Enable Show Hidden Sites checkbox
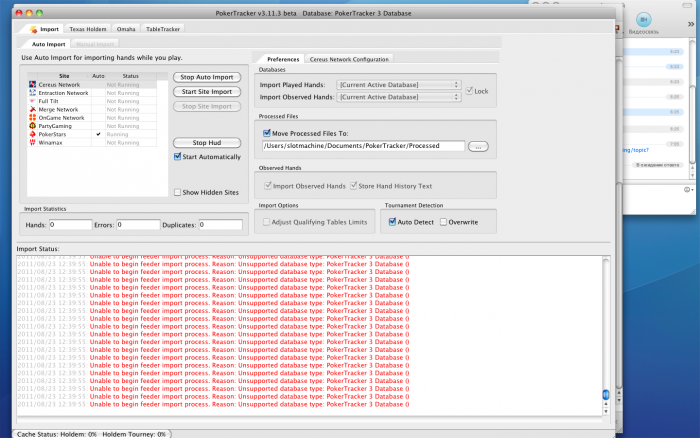The height and width of the screenshot is (438, 700). (177, 192)
